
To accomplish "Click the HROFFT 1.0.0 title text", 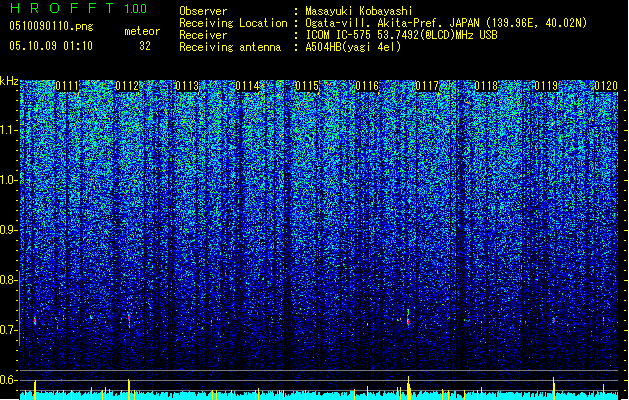I will click(x=79, y=8).
